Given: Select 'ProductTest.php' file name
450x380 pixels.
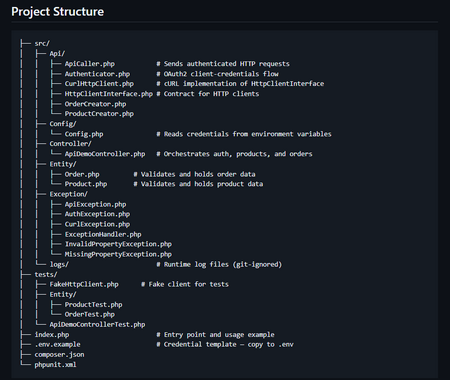Looking at the screenshot, I should (x=94, y=304).
